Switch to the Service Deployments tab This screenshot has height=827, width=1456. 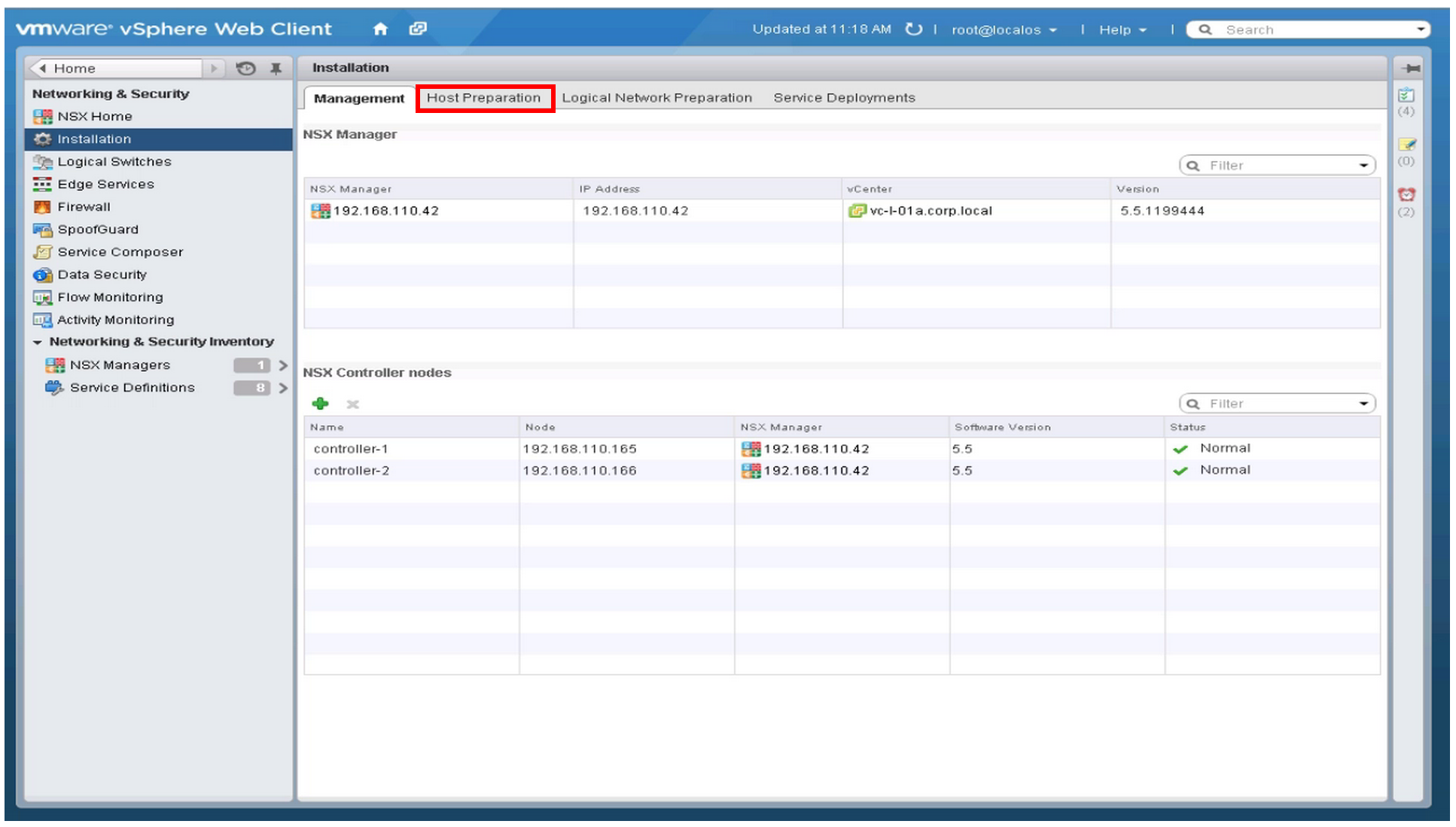point(844,98)
